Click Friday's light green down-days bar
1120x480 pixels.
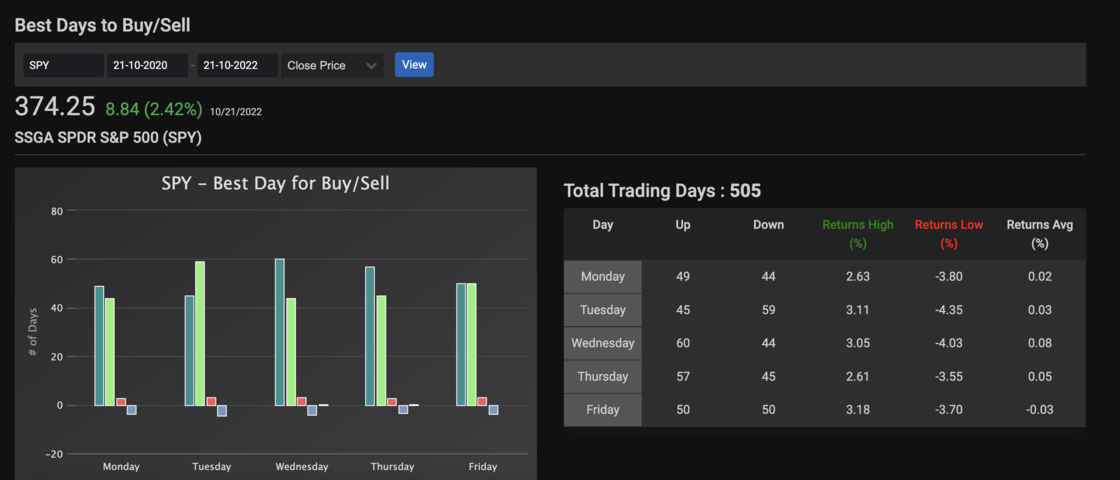472,344
